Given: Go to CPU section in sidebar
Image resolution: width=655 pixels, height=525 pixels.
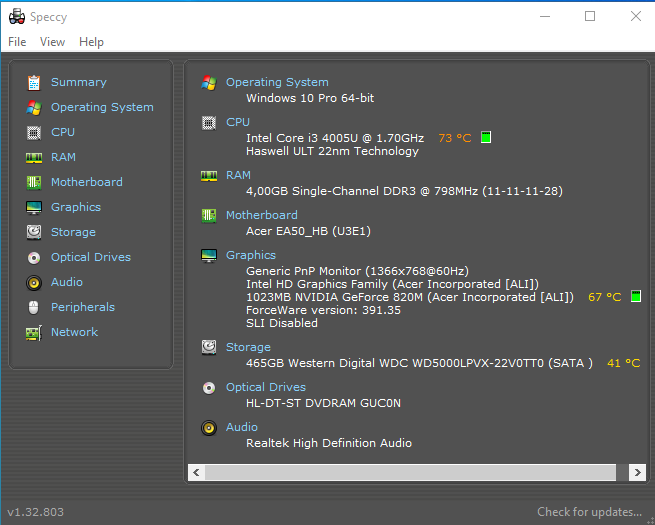Looking at the screenshot, I should point(63,132).
